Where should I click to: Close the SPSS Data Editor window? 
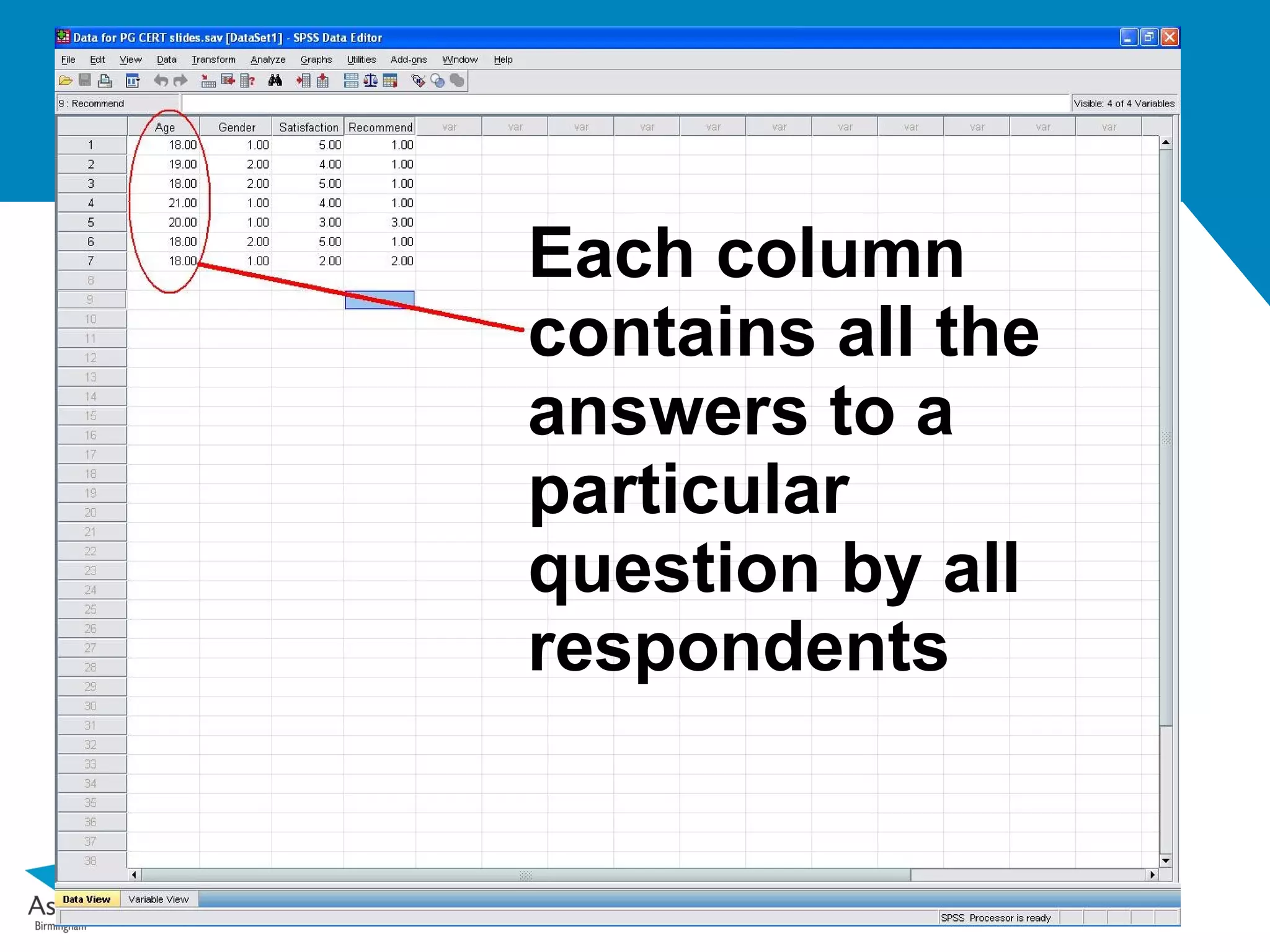(1170, 38)
